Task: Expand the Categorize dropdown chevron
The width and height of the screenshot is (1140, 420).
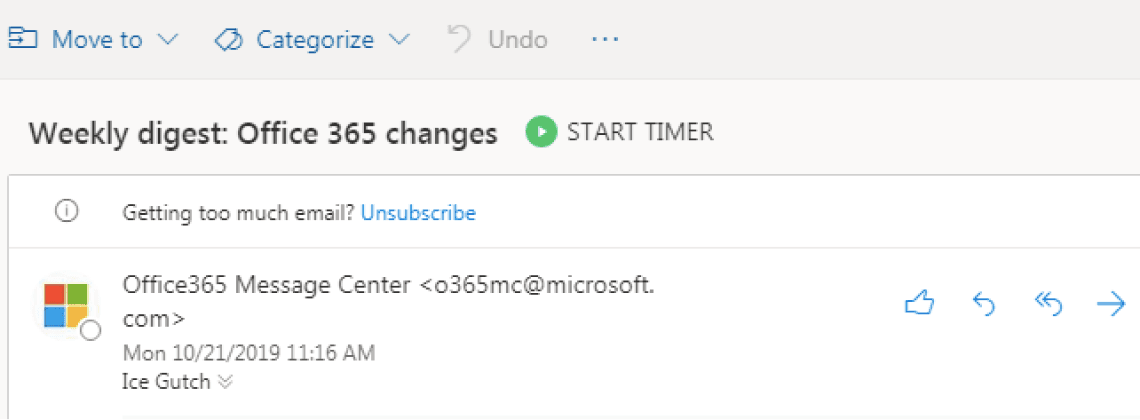Action: 399,40
